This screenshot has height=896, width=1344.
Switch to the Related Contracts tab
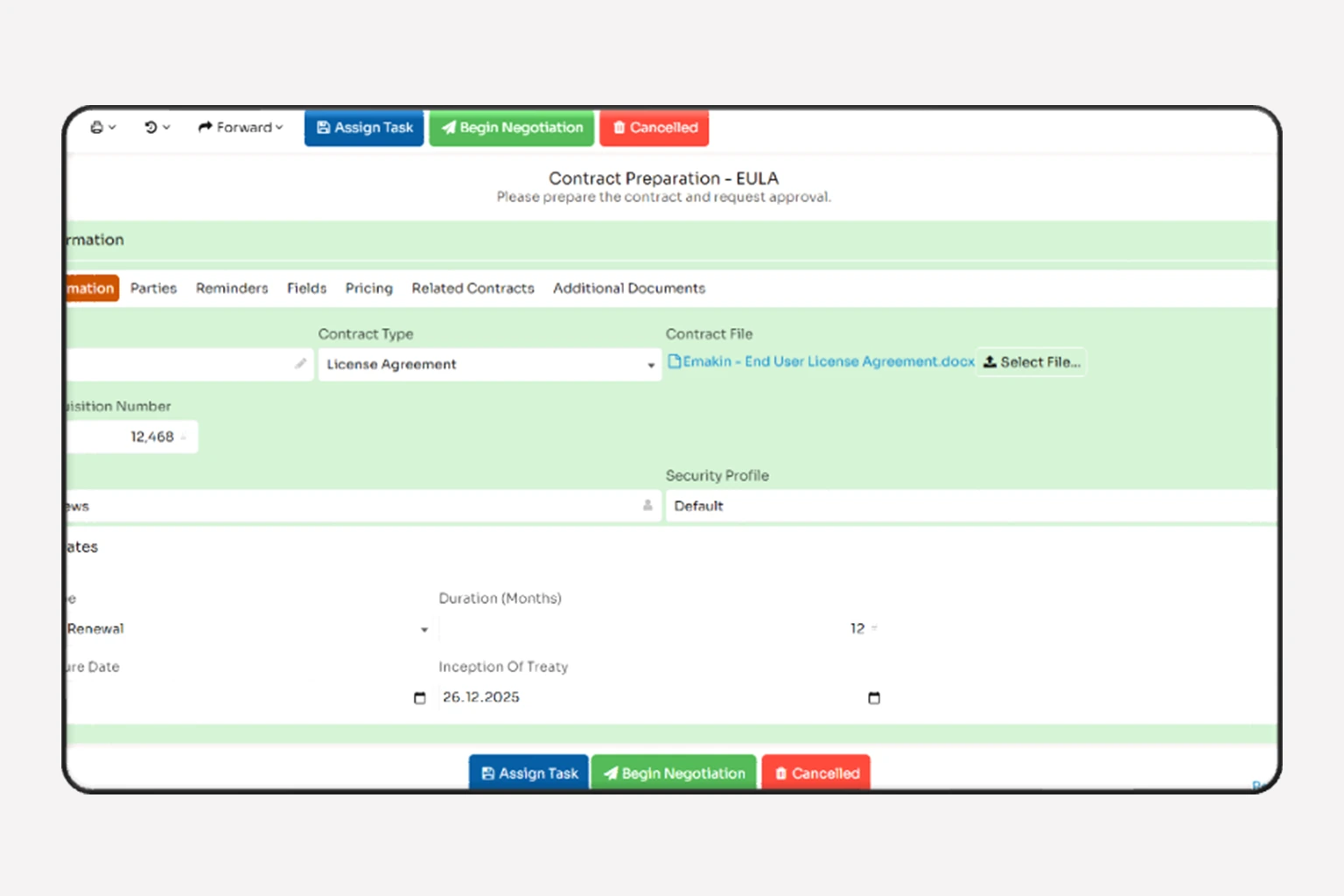(x=472, y=288)
